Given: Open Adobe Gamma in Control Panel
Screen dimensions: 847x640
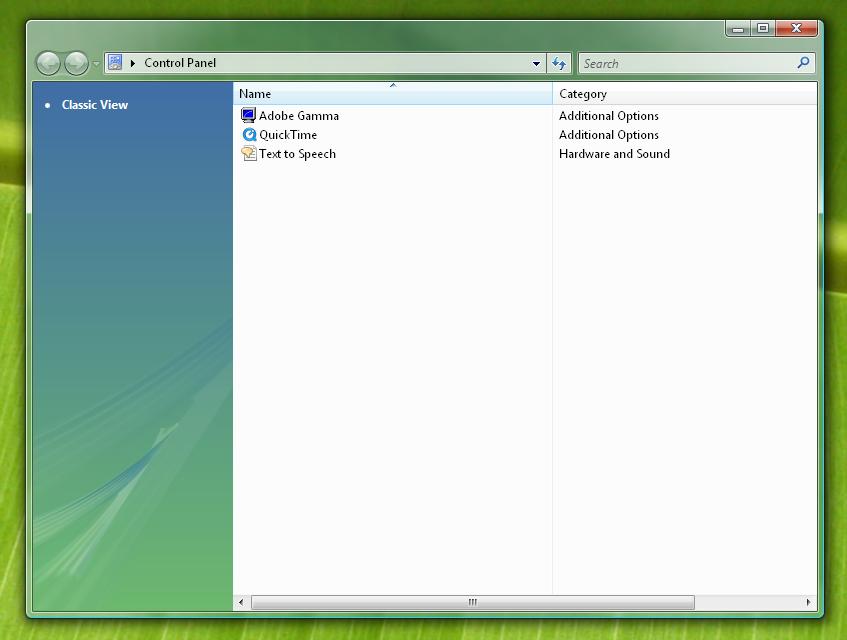Looking at the screenshot, I should pos(297,116).
